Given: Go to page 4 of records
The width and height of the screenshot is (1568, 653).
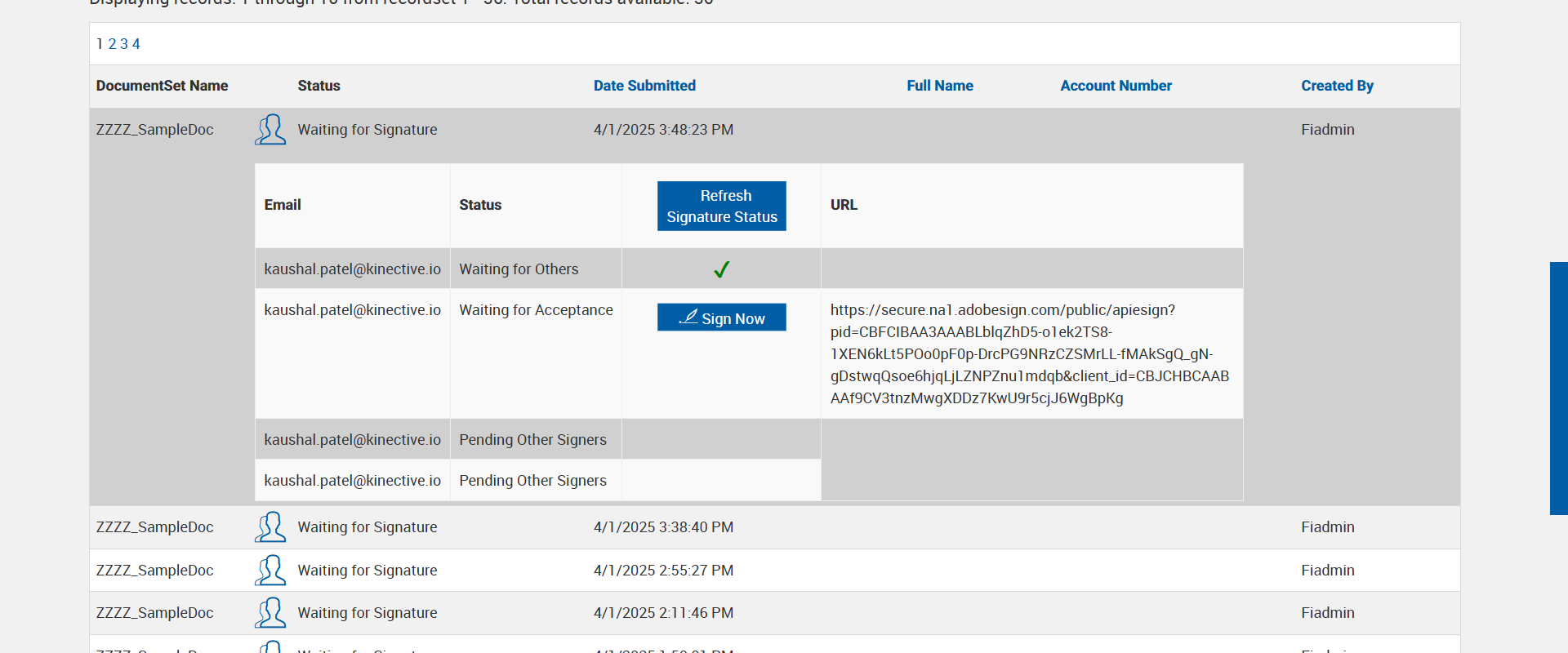Looking at the screenshot, I should tap(136, 44).
